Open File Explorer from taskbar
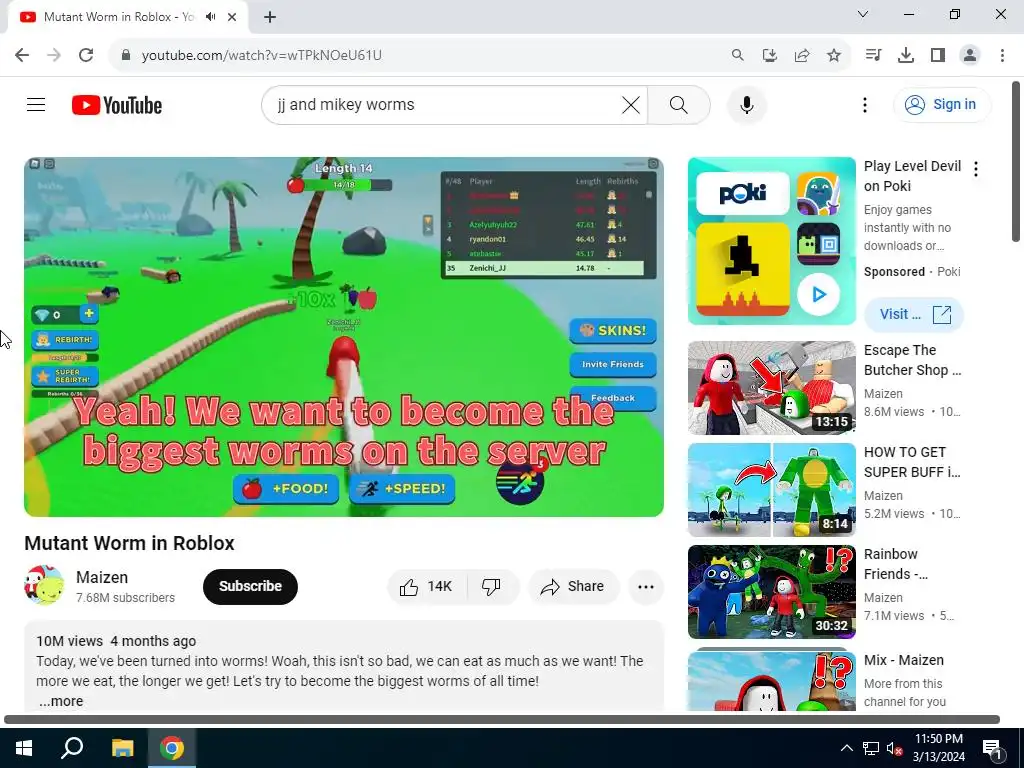1024x768 pixels. tap(122, 748)
